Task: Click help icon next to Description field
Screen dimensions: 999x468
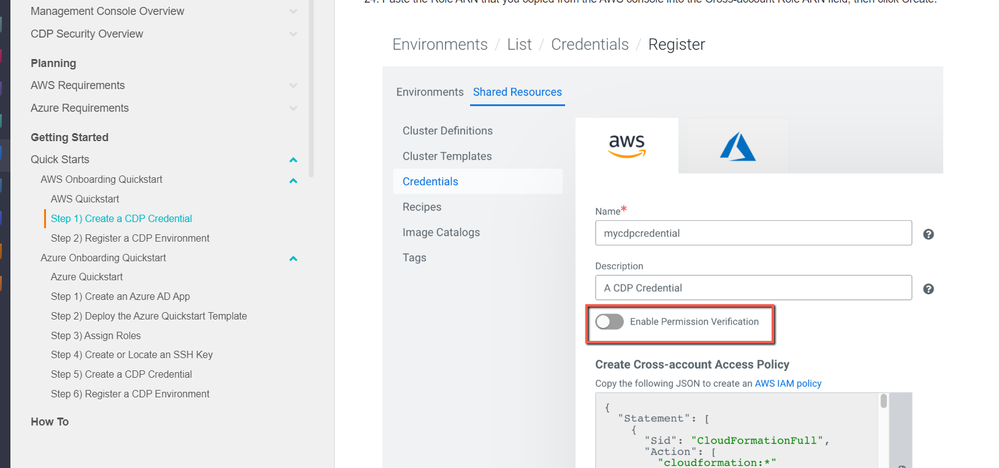Action: (928, 289)
